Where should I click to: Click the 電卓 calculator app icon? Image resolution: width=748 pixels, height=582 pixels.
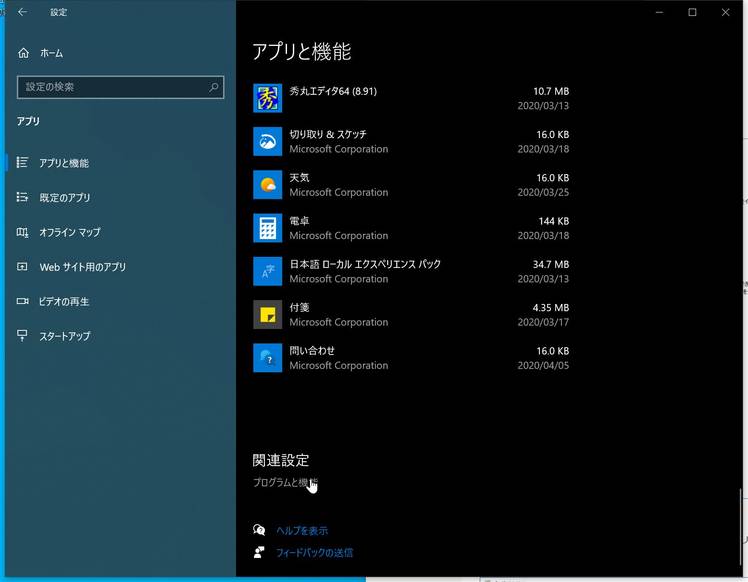coord(267,228)
